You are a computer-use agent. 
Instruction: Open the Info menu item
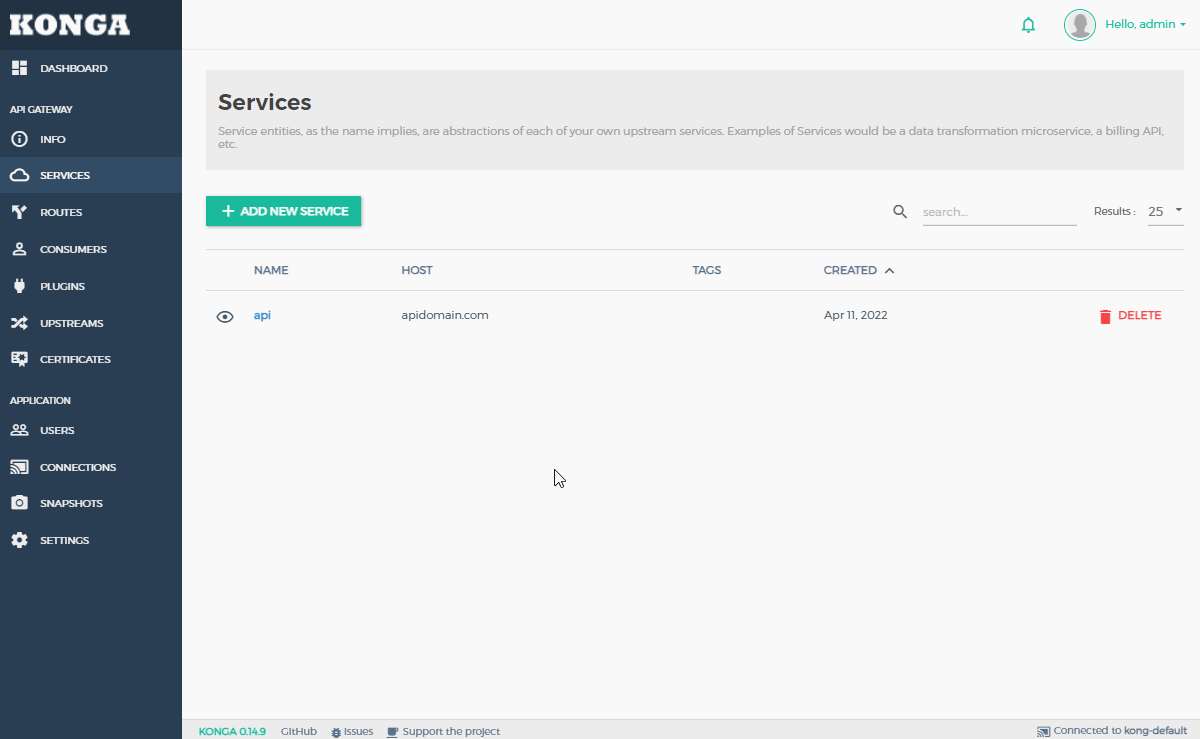(53, 139)
